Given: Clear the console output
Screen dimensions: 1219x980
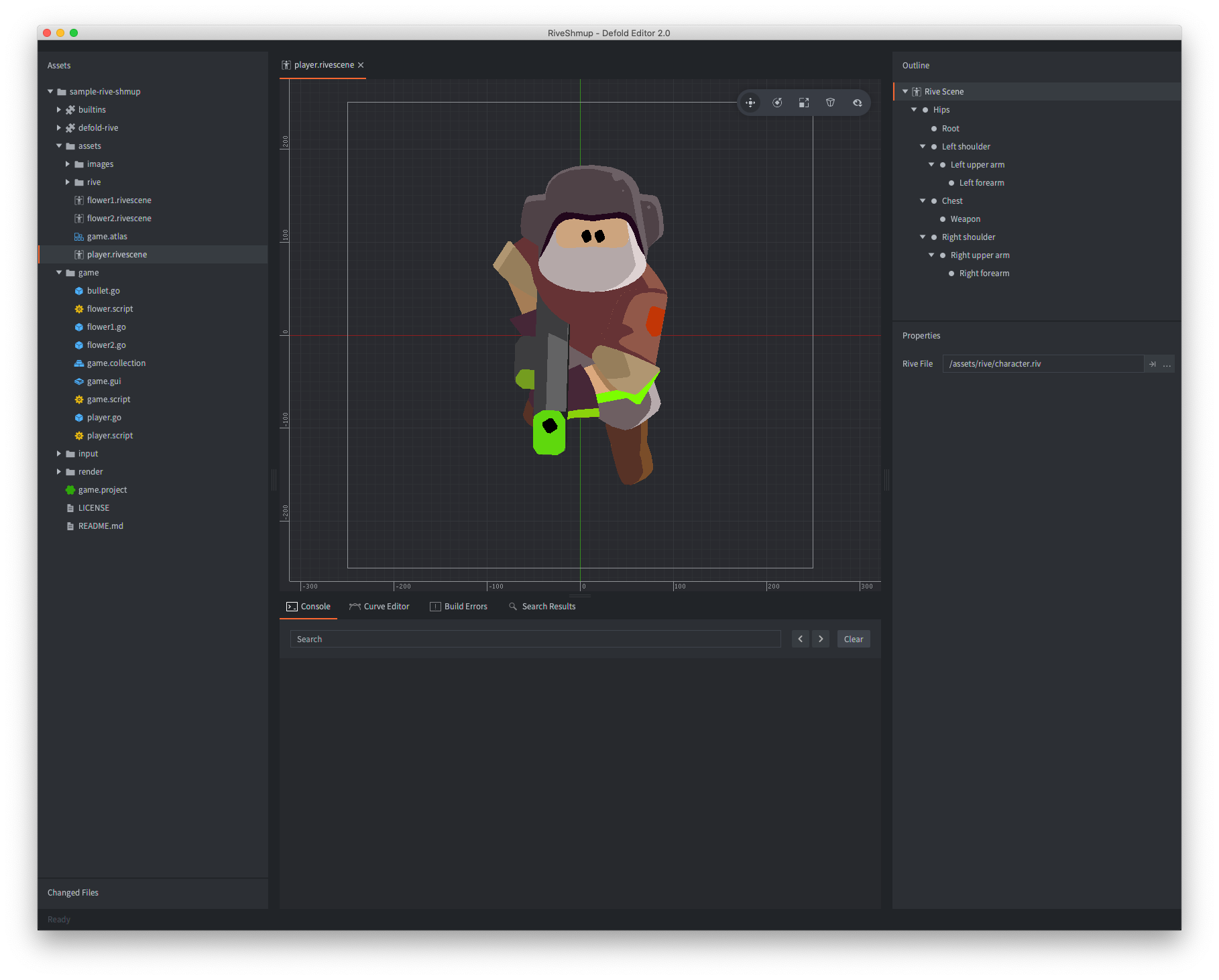Looking at the screenshot, I should [x=854, y=639].
